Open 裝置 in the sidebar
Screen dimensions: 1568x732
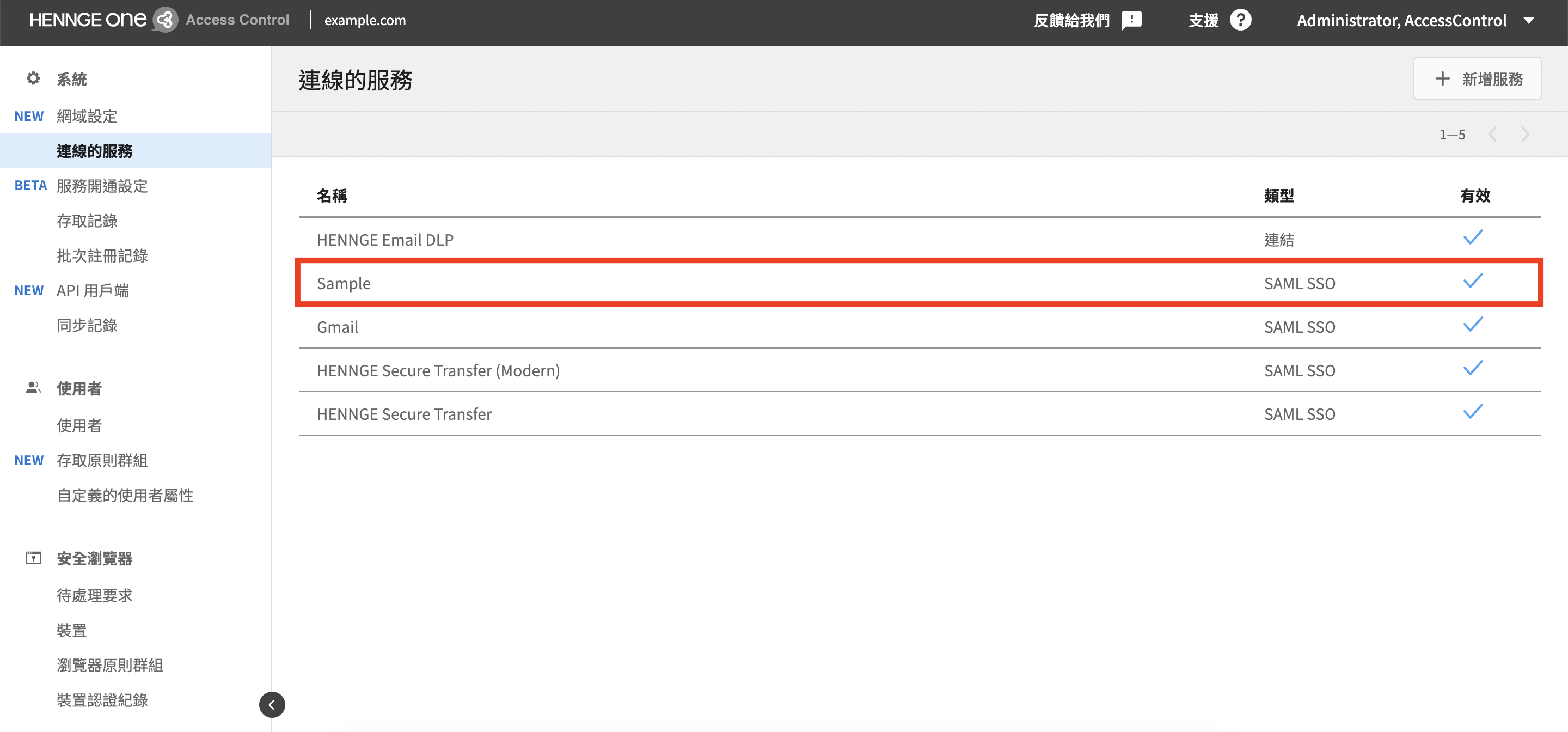(x=72, y=630)
